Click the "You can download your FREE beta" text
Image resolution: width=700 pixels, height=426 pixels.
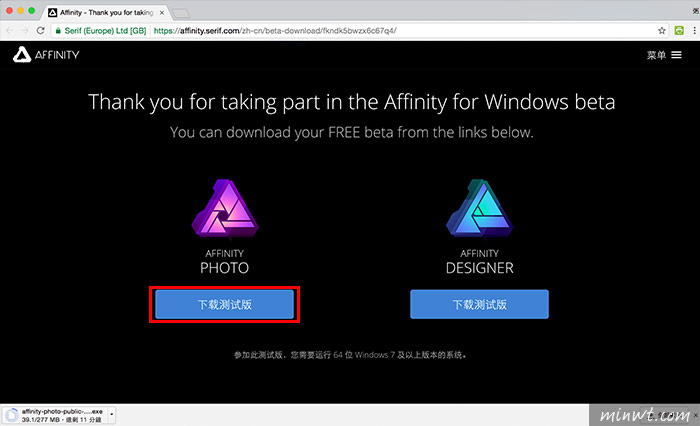coord(351,132)
